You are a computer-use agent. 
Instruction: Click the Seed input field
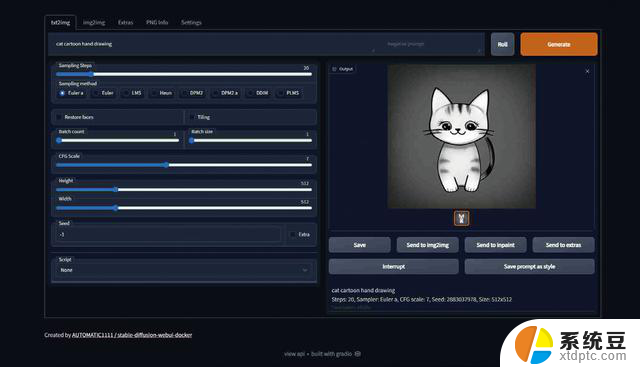point(168,234)
